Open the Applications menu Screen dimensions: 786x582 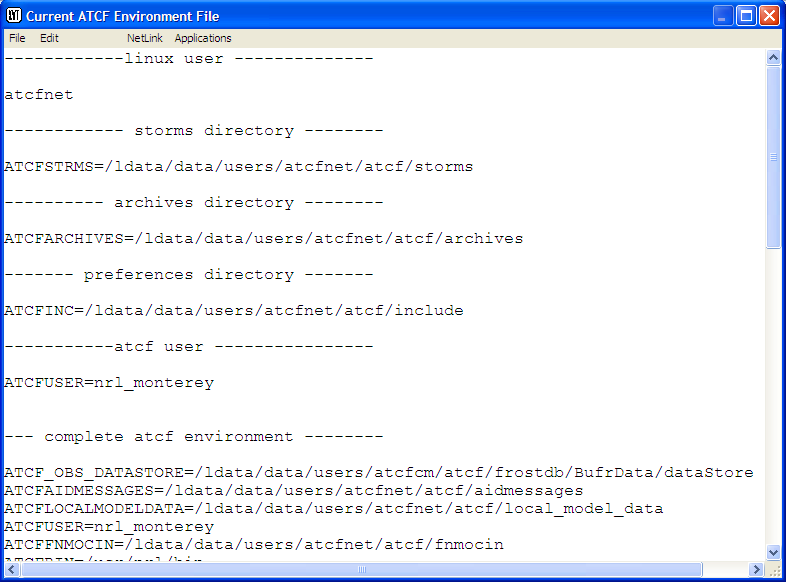pos(203,38)
